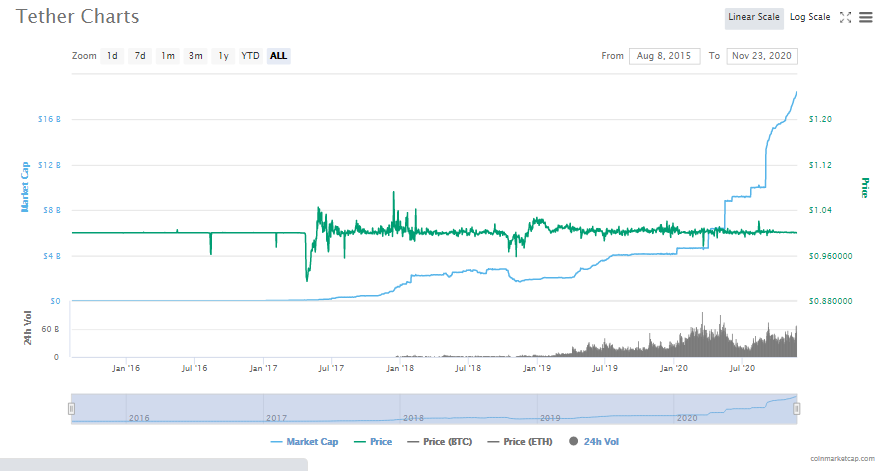Viewport: 893px width, 471px height.
Task: Toggle Price (ETH) series in legend
Action: tap(520, 442)
